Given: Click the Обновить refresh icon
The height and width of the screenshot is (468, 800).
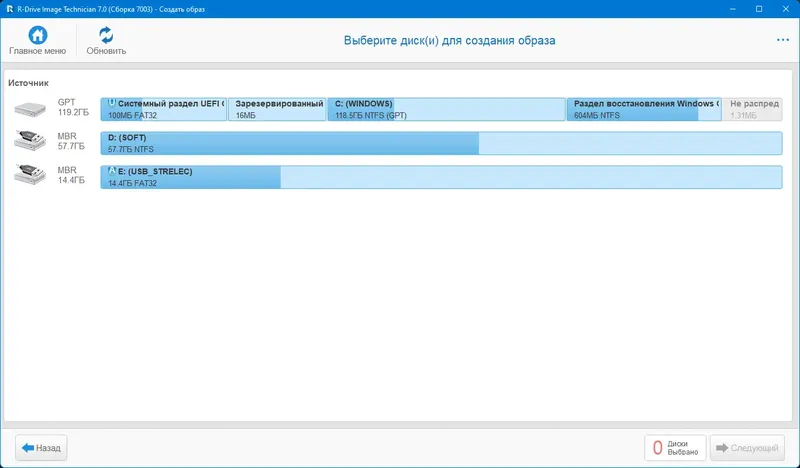Looking at the screenshot, I should point(106,35).
